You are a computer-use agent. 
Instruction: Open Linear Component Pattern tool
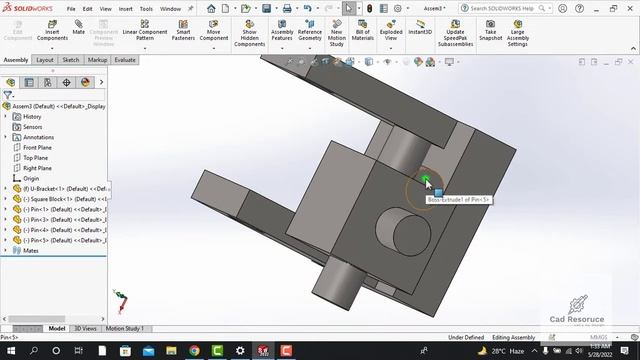[x=144, y=30]
